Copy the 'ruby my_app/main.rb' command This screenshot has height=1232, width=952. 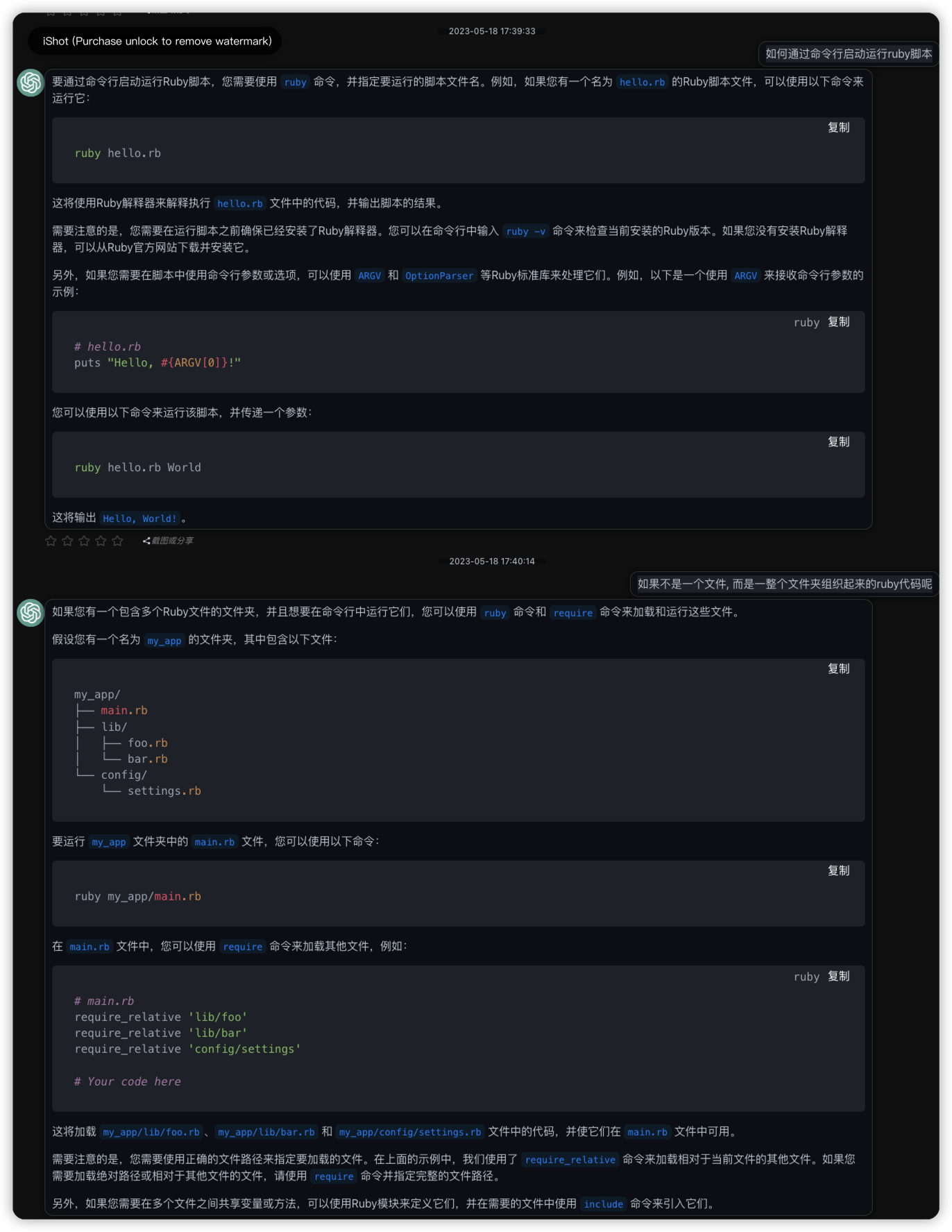[838, 870]
